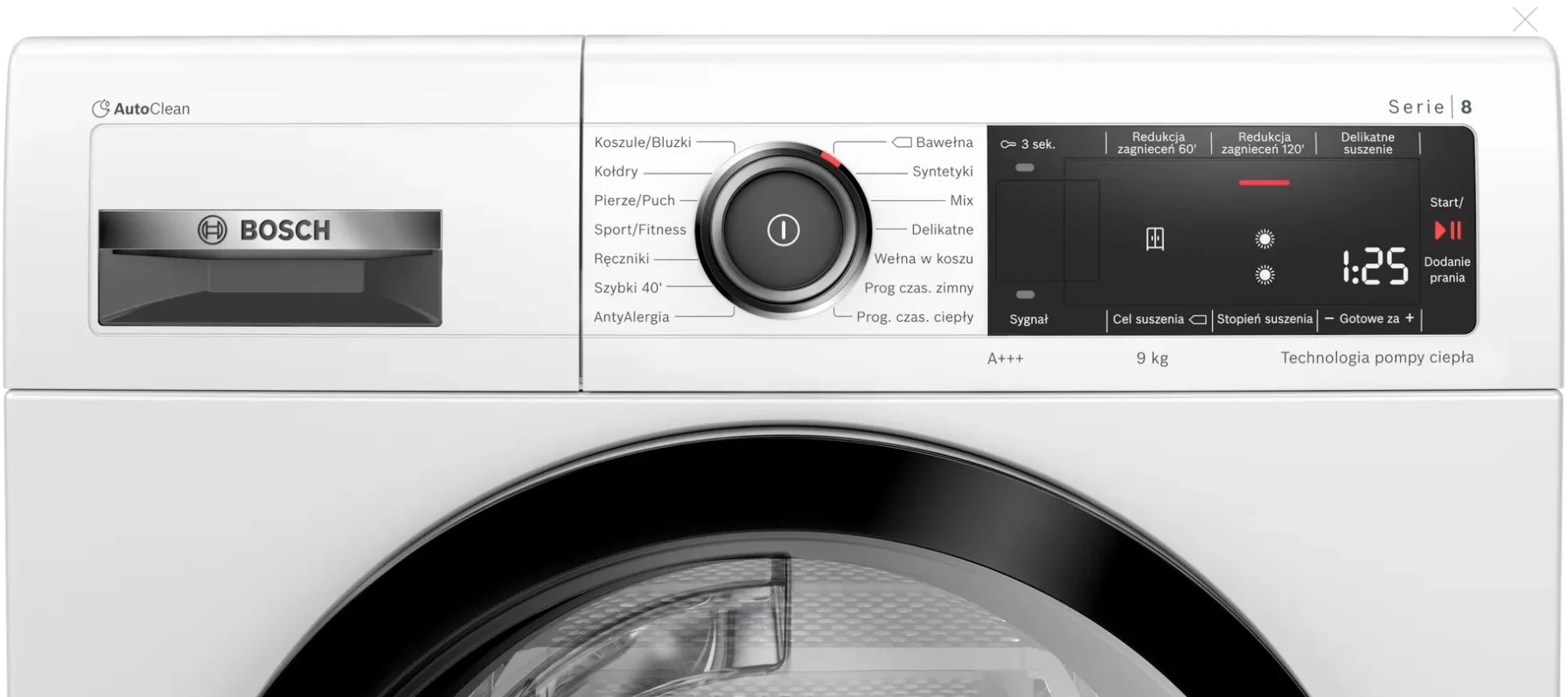This screenshot has width=1568, height=697.
Task: Click the AutoClean logo icon
Action: [101, 108]
